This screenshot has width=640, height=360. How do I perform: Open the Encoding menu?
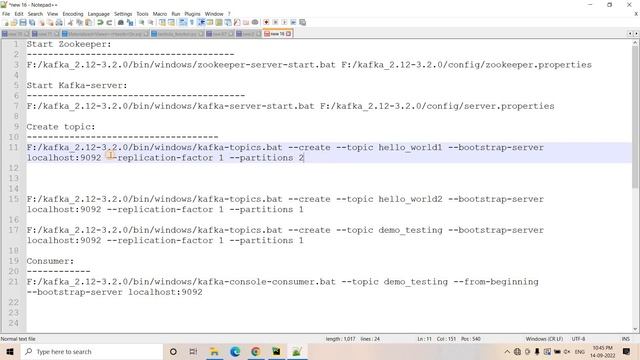coord(73,14)
